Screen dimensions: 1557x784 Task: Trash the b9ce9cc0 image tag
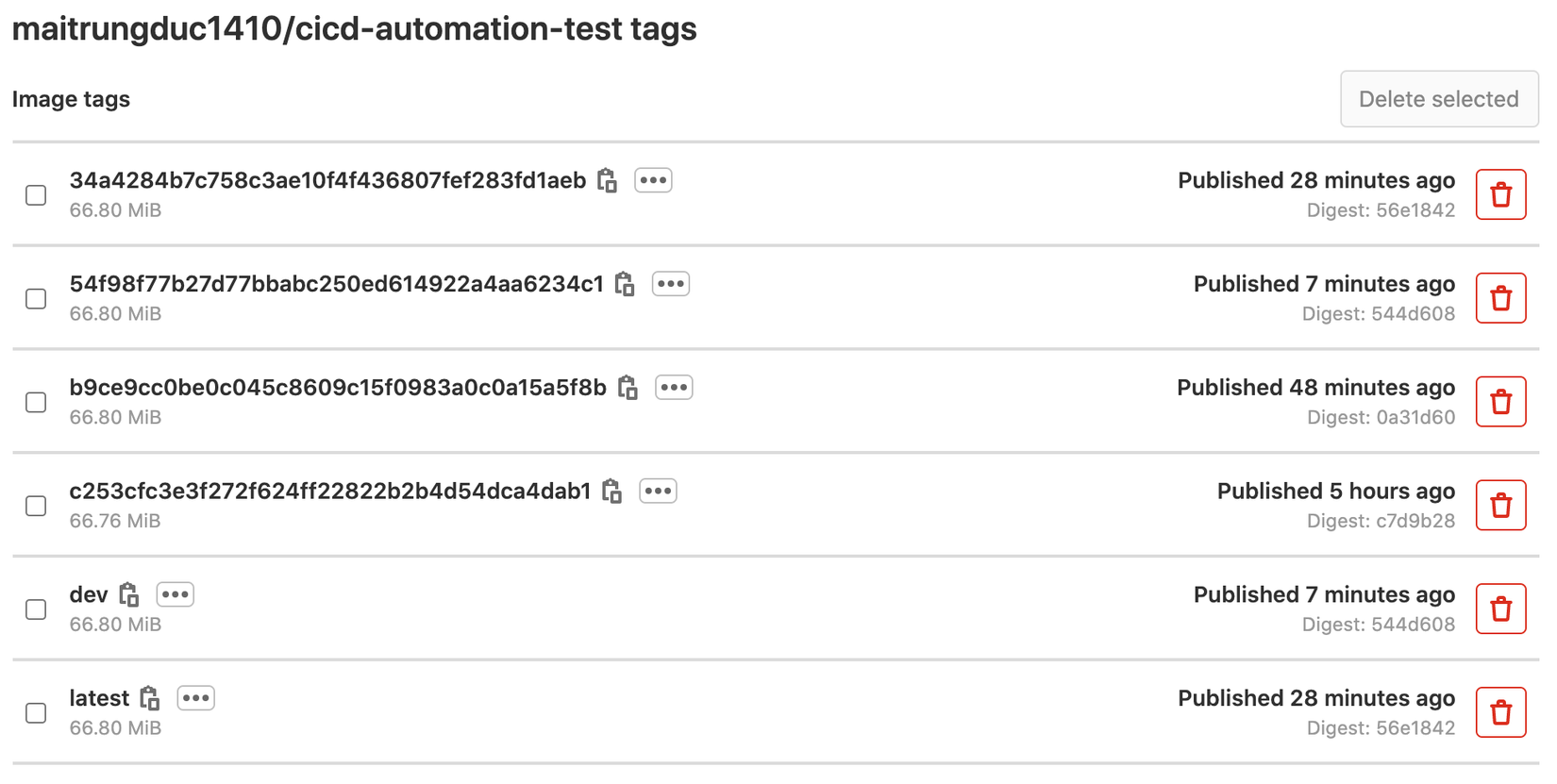coord(1500,402)
